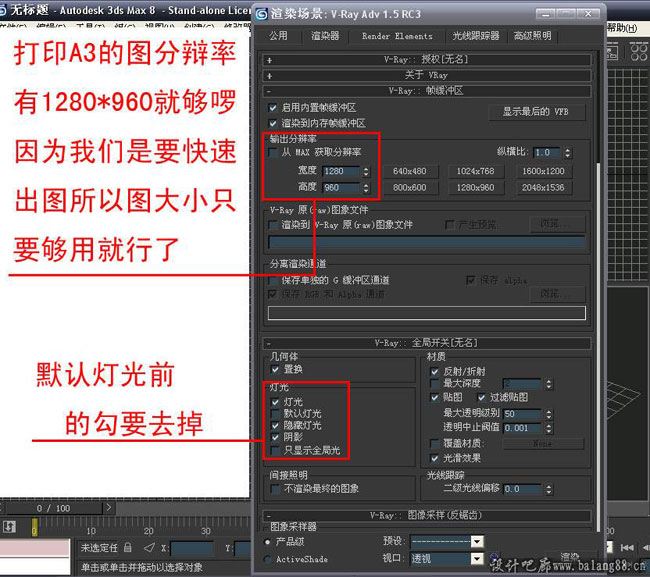Switch to the 渲染器 tab
650x577 pixels.
click(x=325, y=36)
